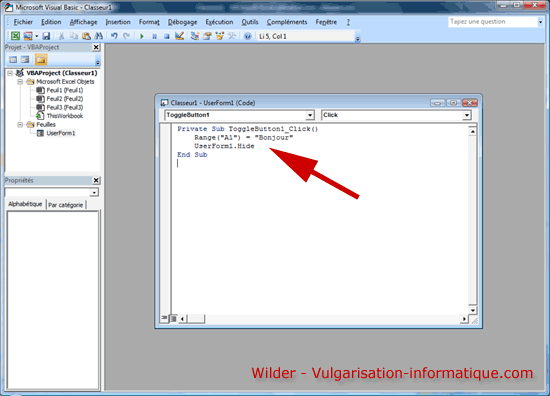Toggle design mode icon in the toolbar
This screenshot has width=550, height=396.
179,36
